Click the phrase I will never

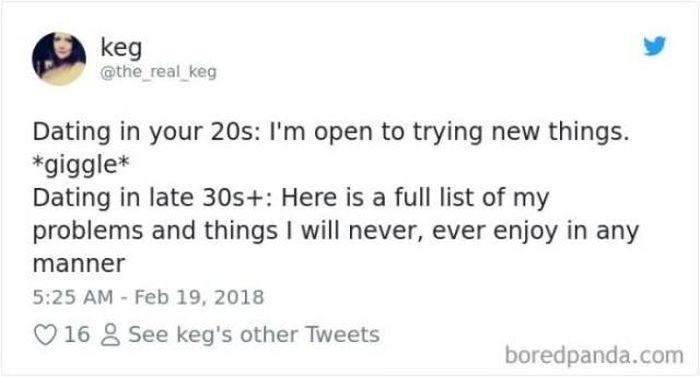pyautogui.click(x=355, y=231)
